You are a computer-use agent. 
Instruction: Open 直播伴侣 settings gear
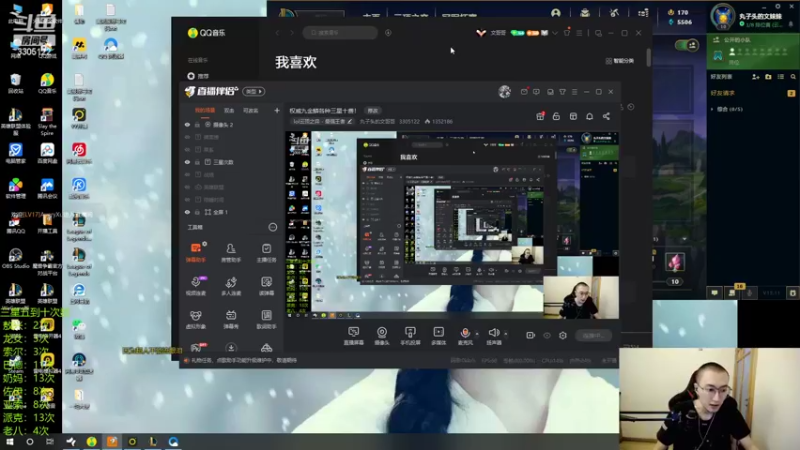tap(563, 335)
